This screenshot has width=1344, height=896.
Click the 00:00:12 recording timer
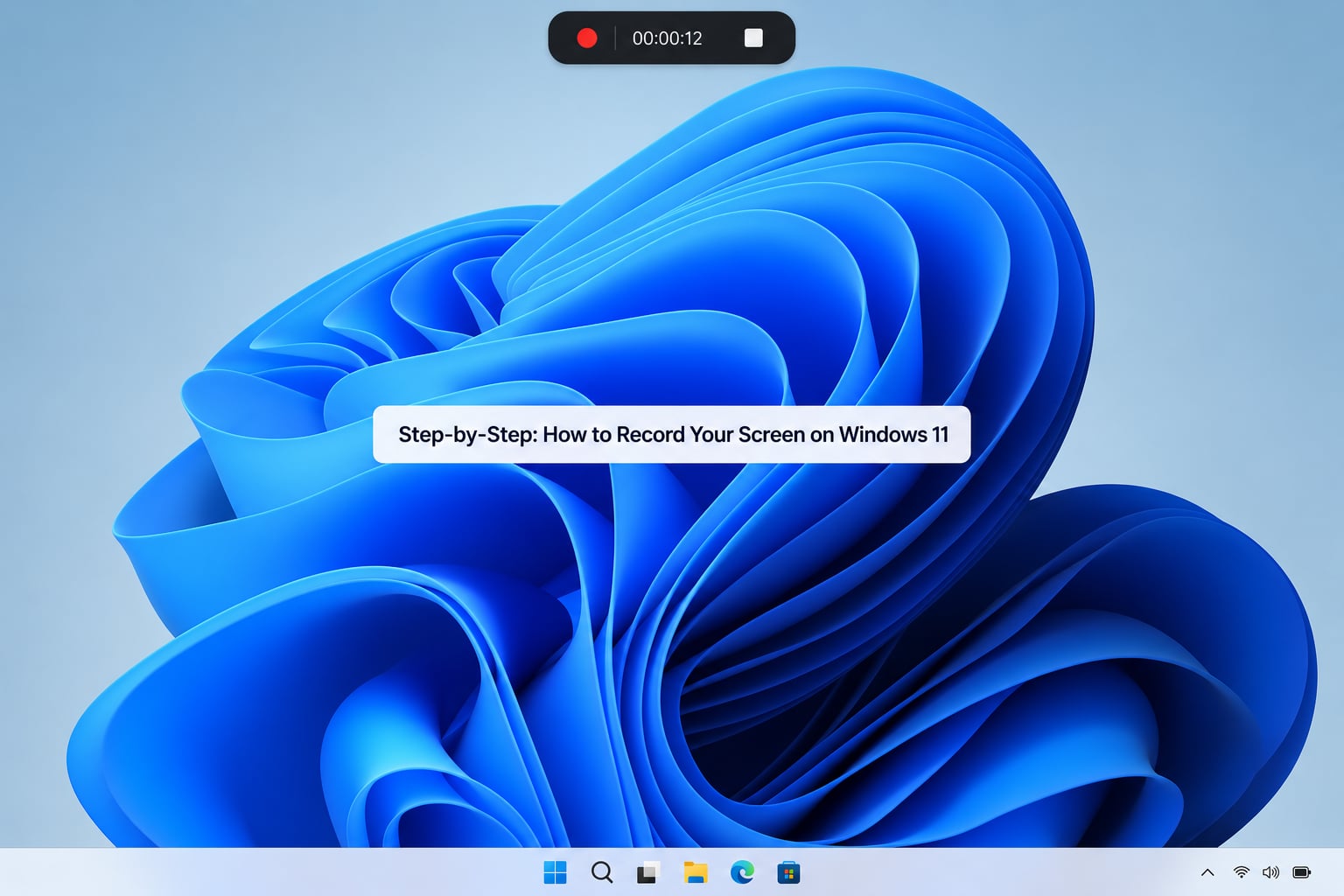click(x=667, y=38)
